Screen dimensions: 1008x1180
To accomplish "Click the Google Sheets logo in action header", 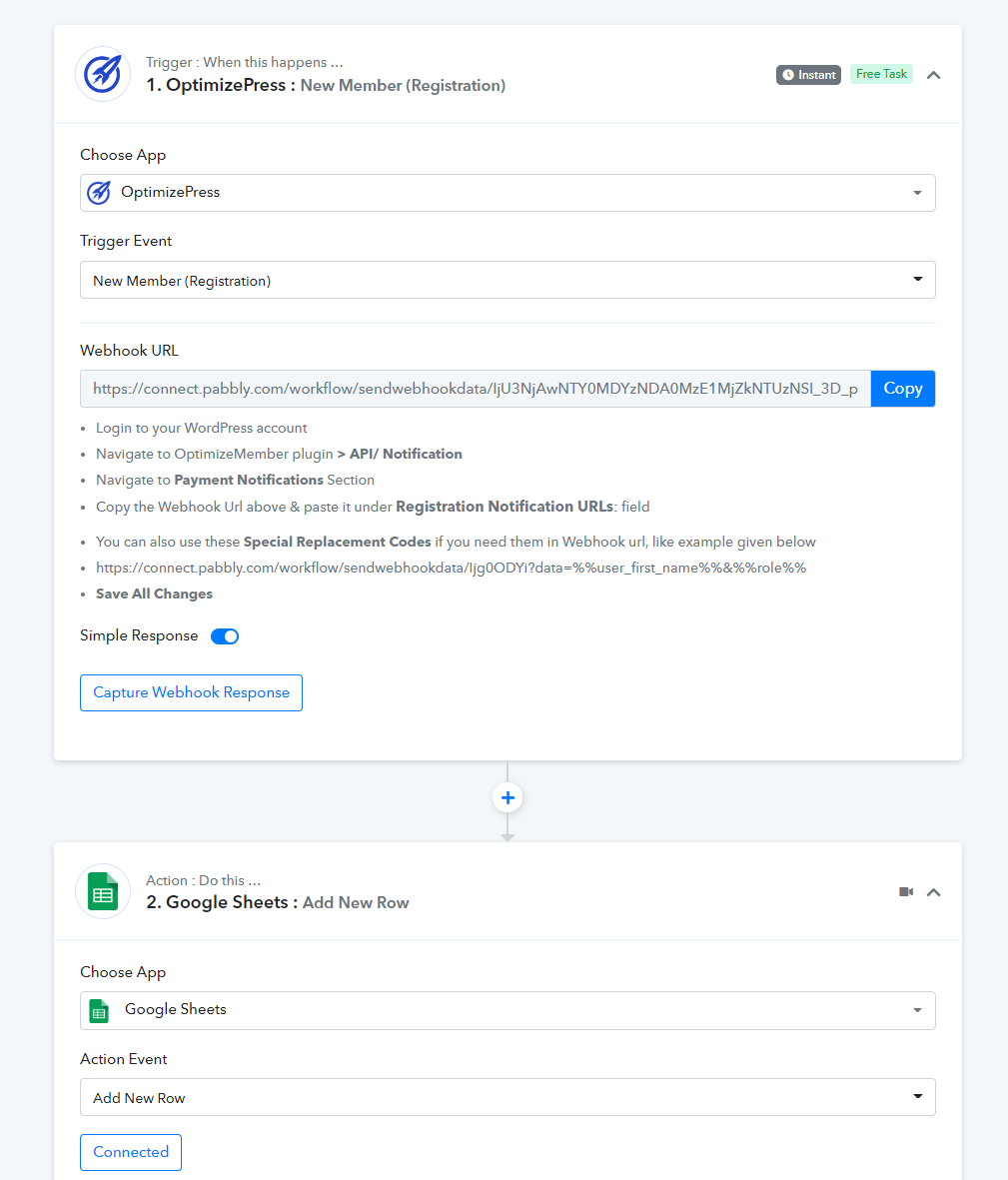I will pos(103,891).
